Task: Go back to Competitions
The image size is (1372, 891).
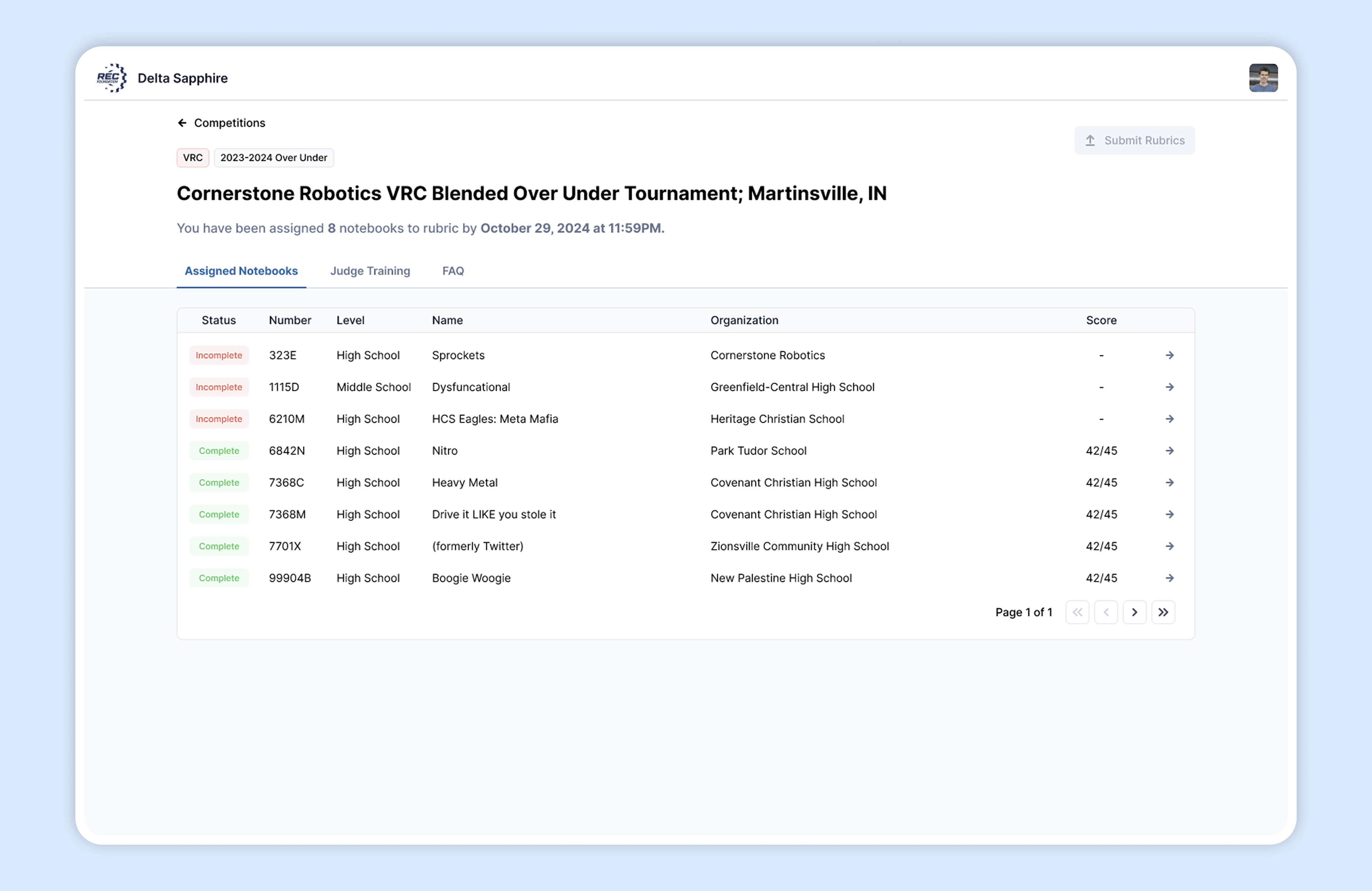Action: [222, 123]
